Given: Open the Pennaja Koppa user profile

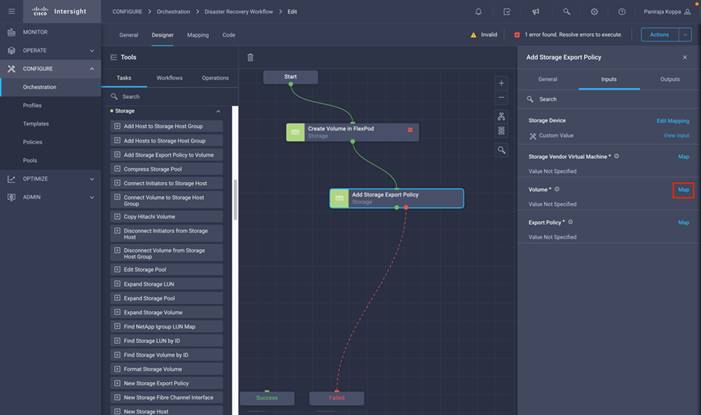Looking at the screenshot, I should pos(667,12).
